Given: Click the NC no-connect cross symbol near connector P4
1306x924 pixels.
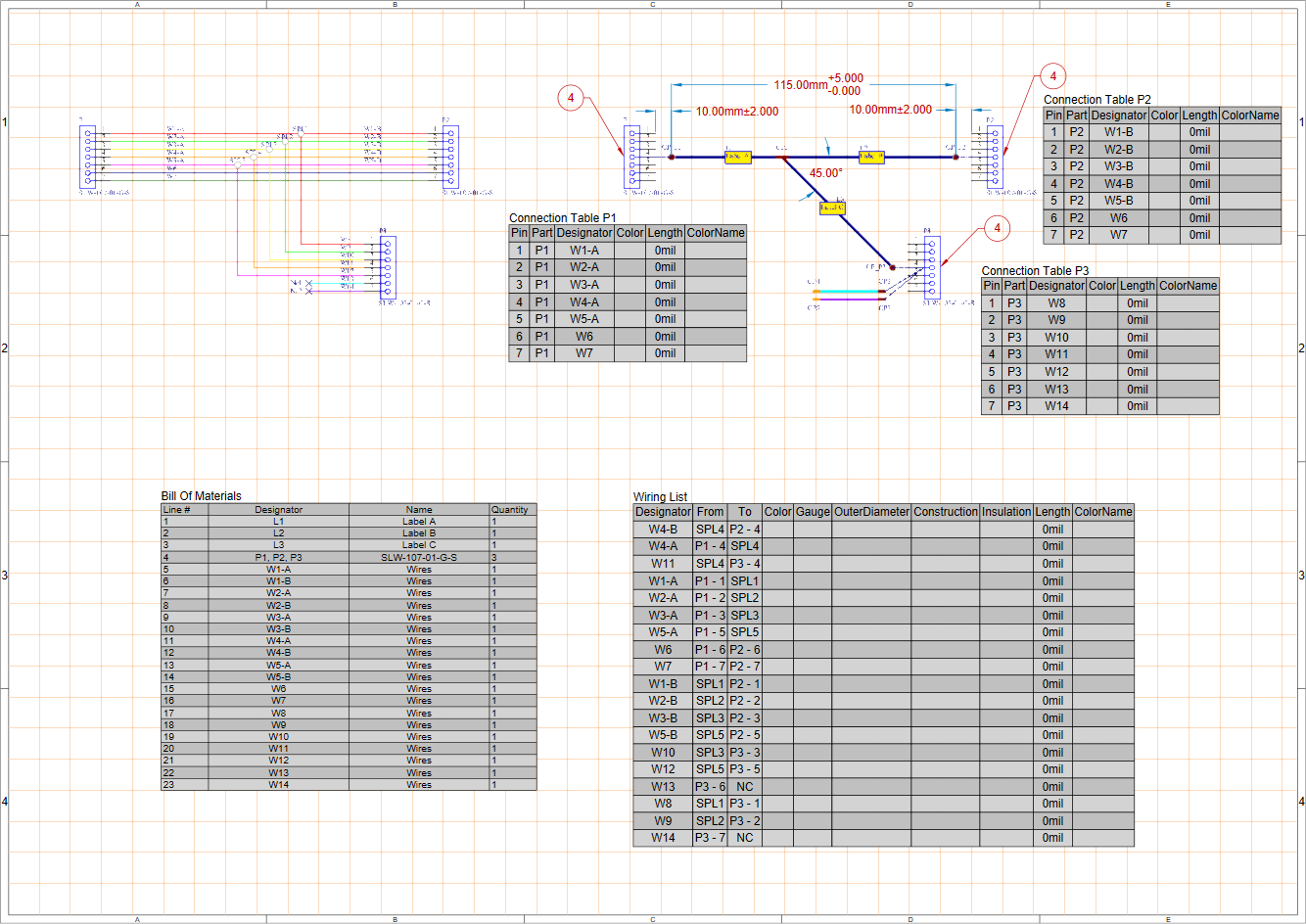Looking at the screenshot, I should [307, 284].
